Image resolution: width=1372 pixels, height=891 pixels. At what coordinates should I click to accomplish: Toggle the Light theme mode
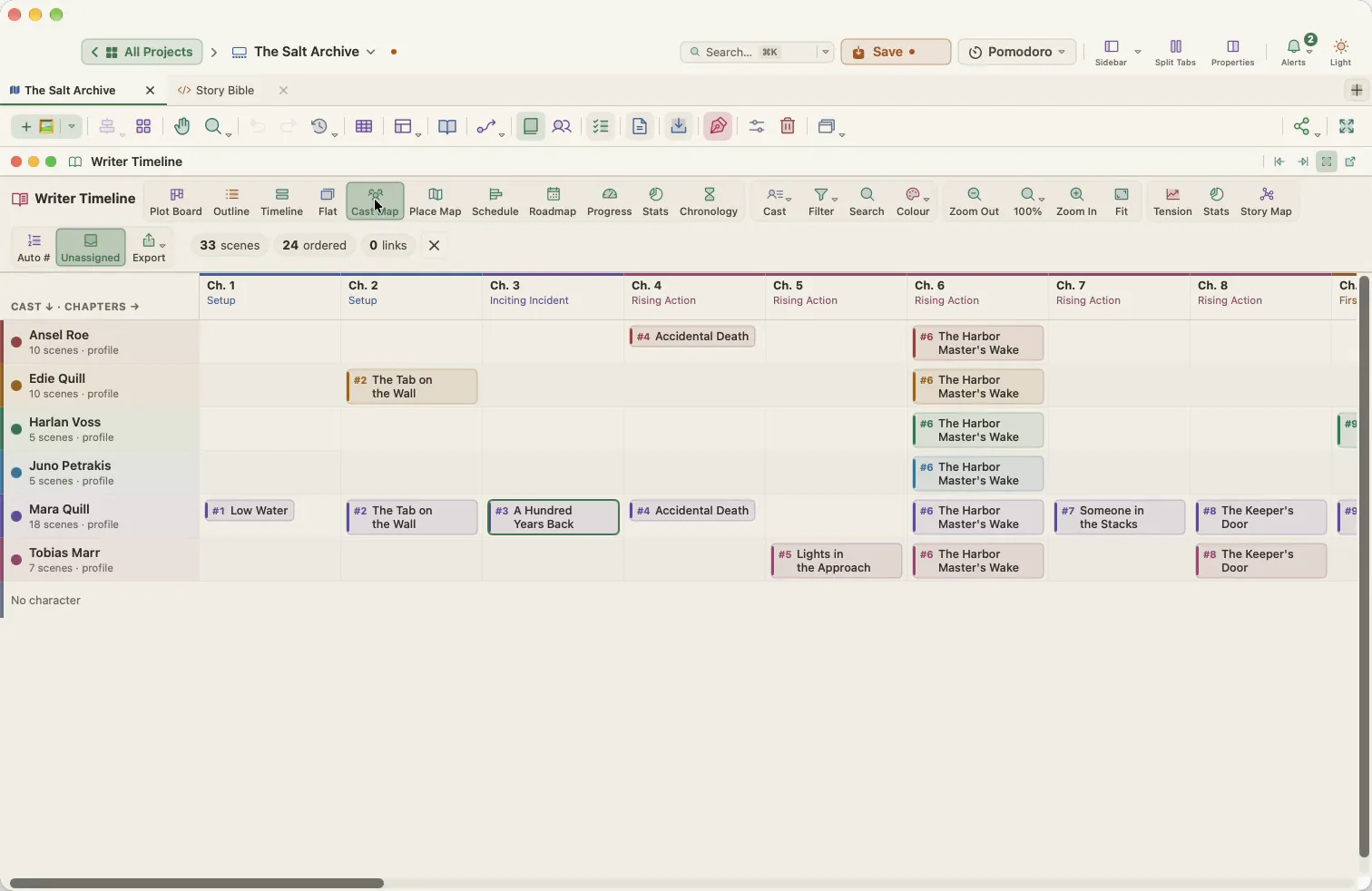point(1341,52)
